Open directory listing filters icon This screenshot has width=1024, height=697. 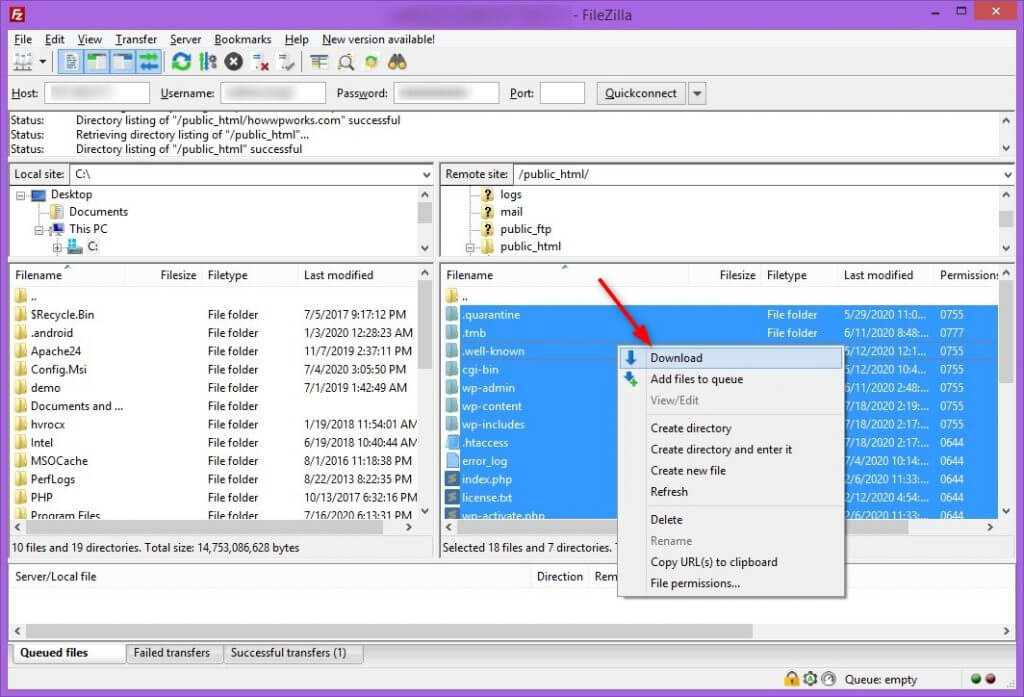tap(319, 62)
